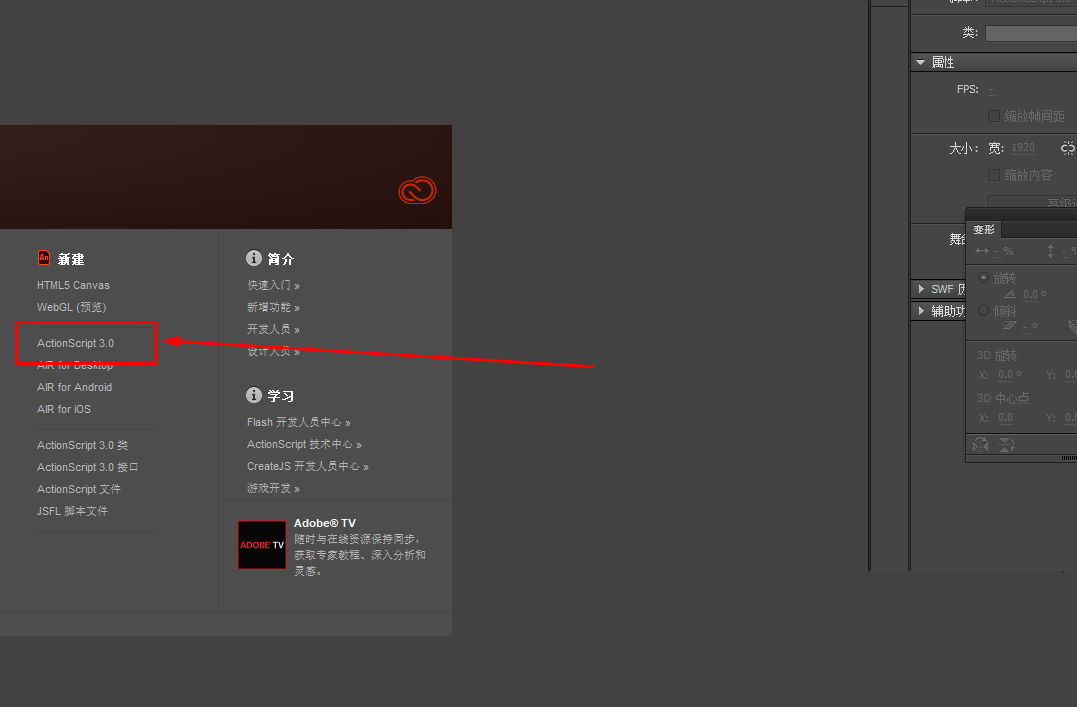Create new AIR for Android document
This screenshot has width=1077, height=707.
tap(74, 387)
